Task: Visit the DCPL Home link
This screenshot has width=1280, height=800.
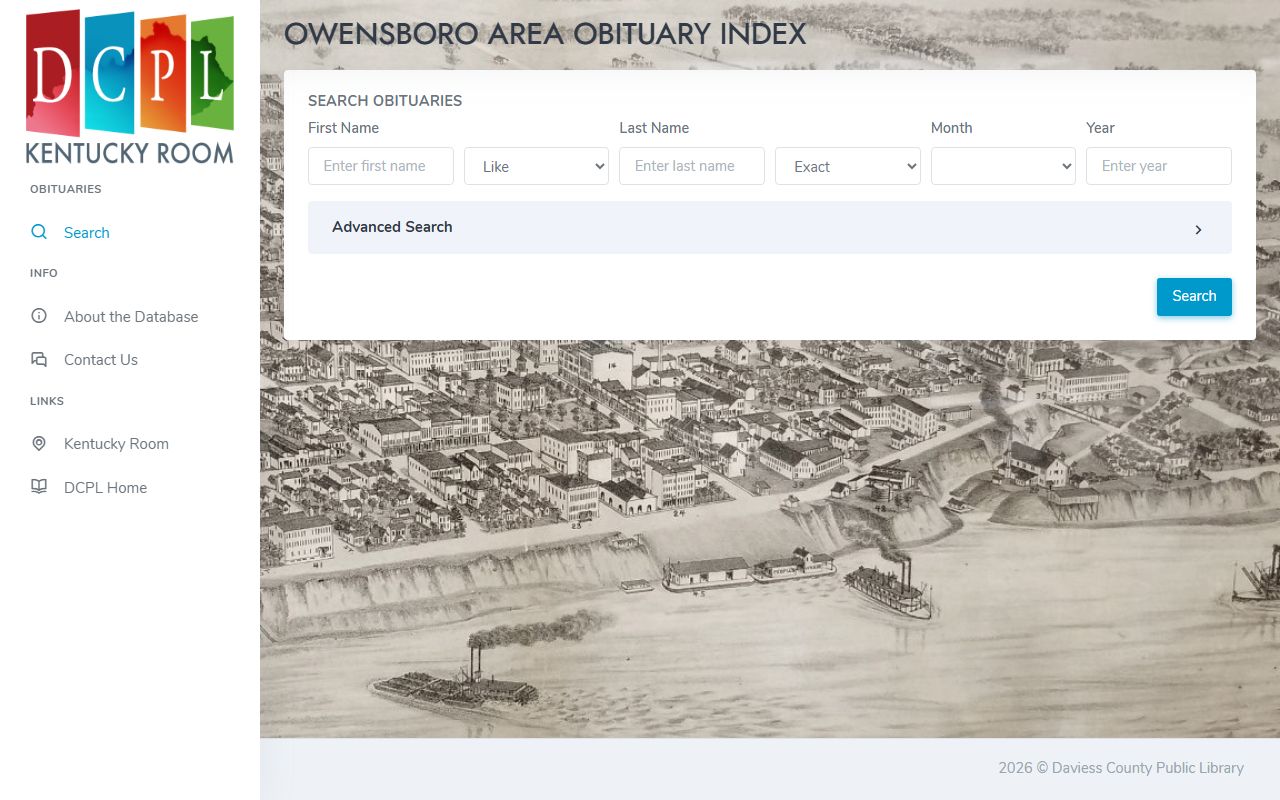Action: coord(105,488)
